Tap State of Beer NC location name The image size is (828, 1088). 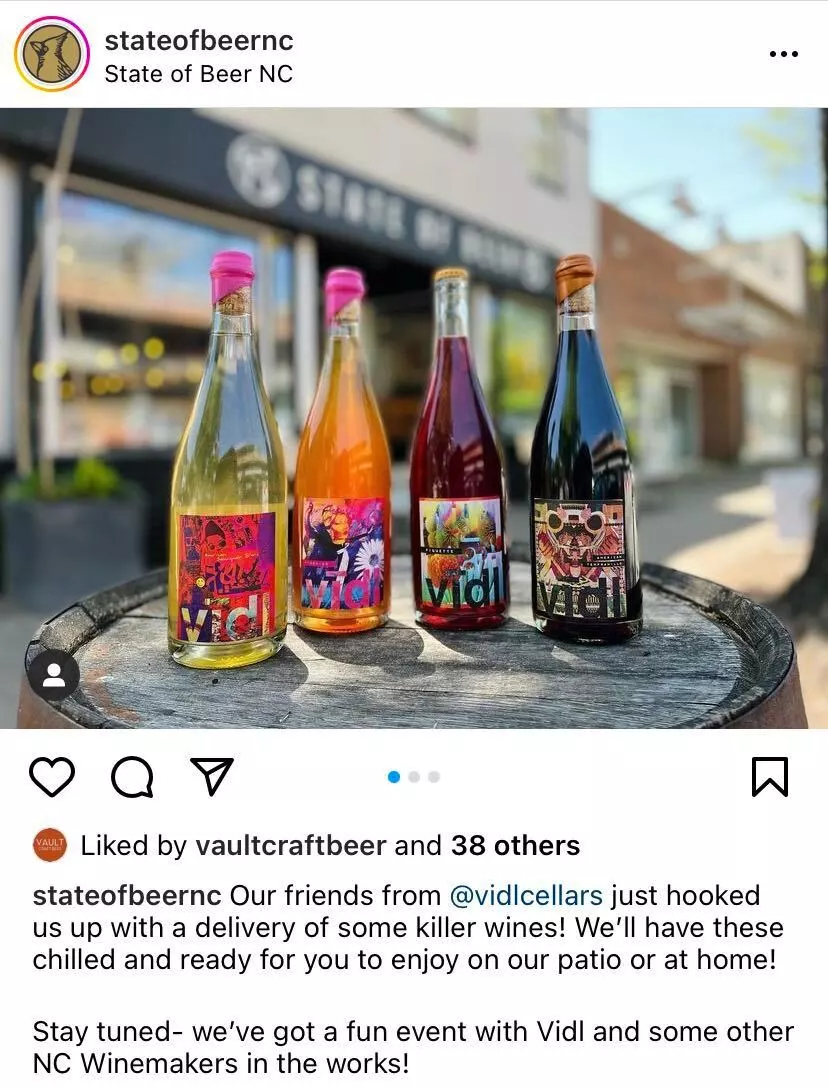pyautogui.click(x=198, y=74)
